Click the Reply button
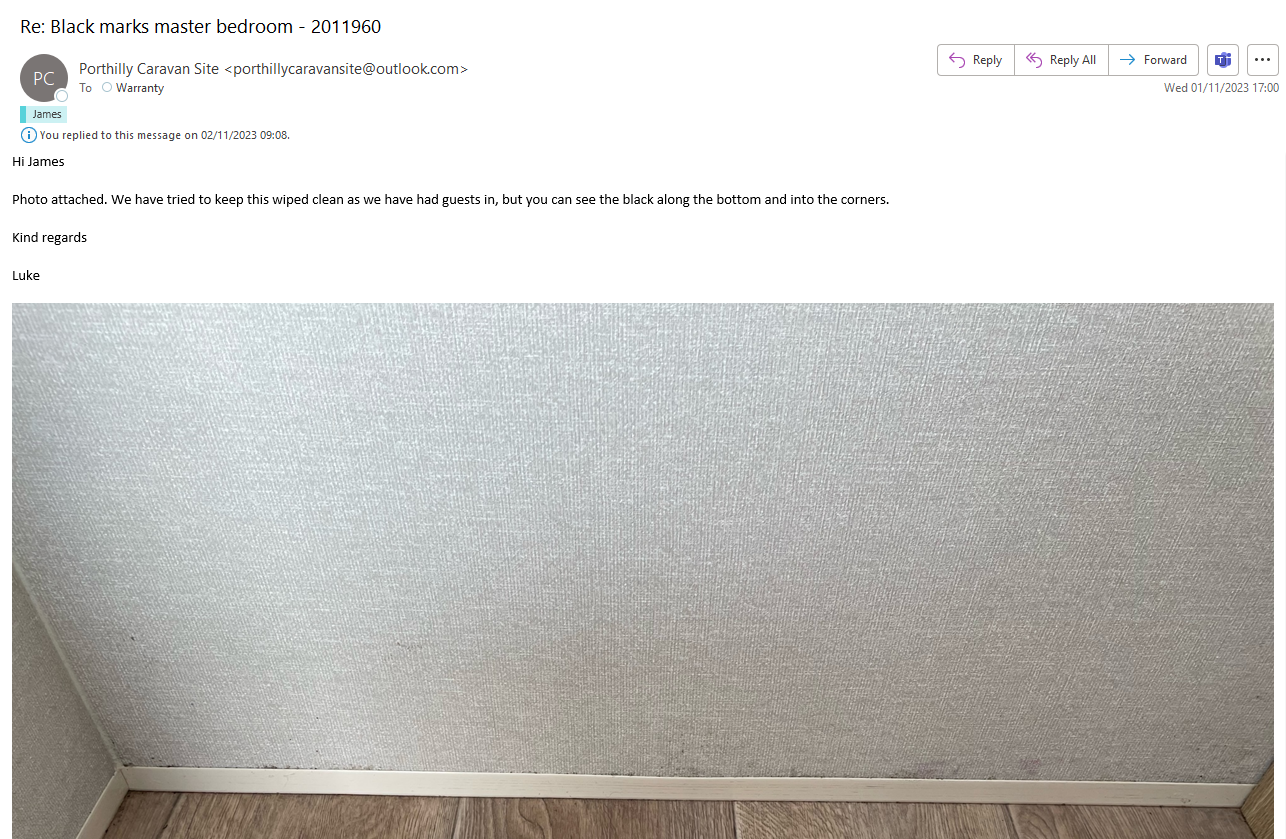This screenshot has height=839, width=1286. [975, 60]
